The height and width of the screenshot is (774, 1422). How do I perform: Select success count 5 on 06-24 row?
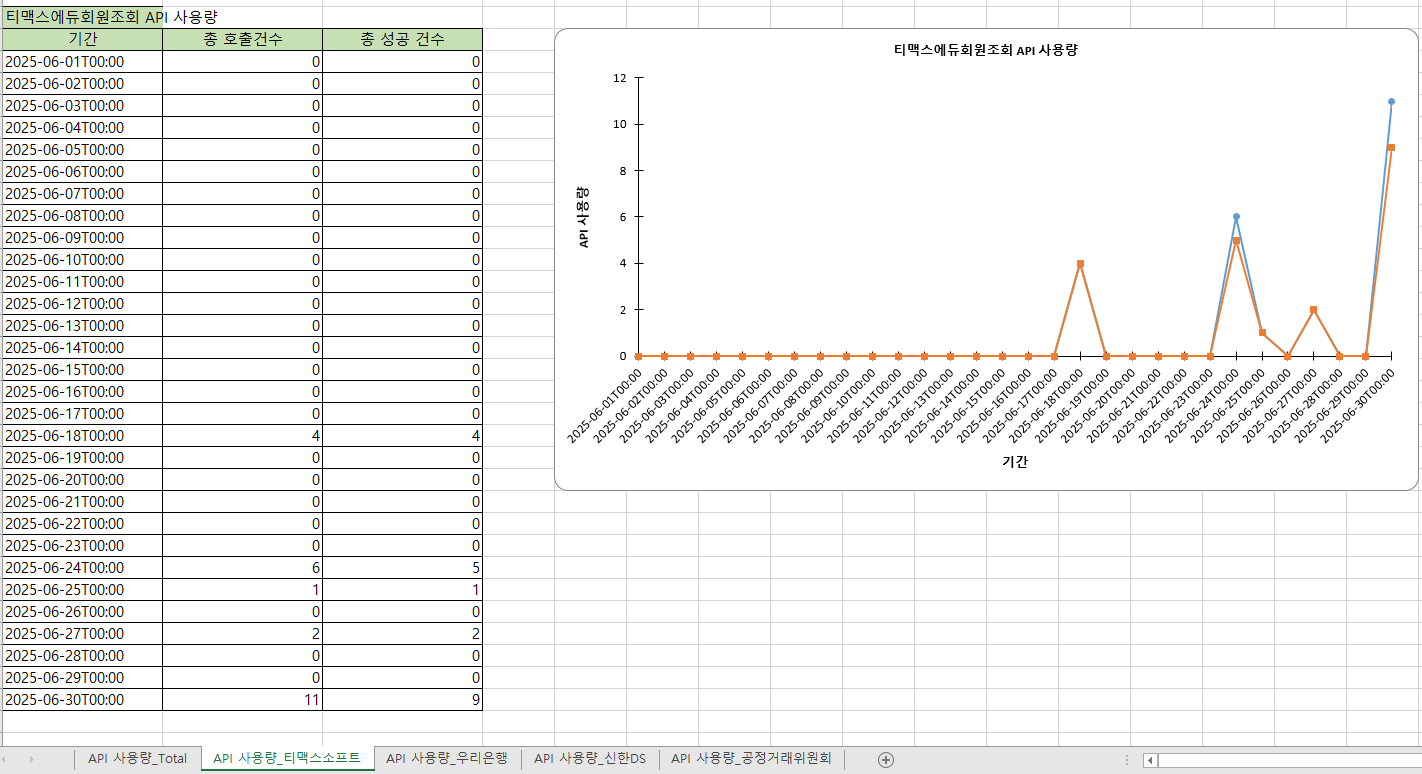402,567
